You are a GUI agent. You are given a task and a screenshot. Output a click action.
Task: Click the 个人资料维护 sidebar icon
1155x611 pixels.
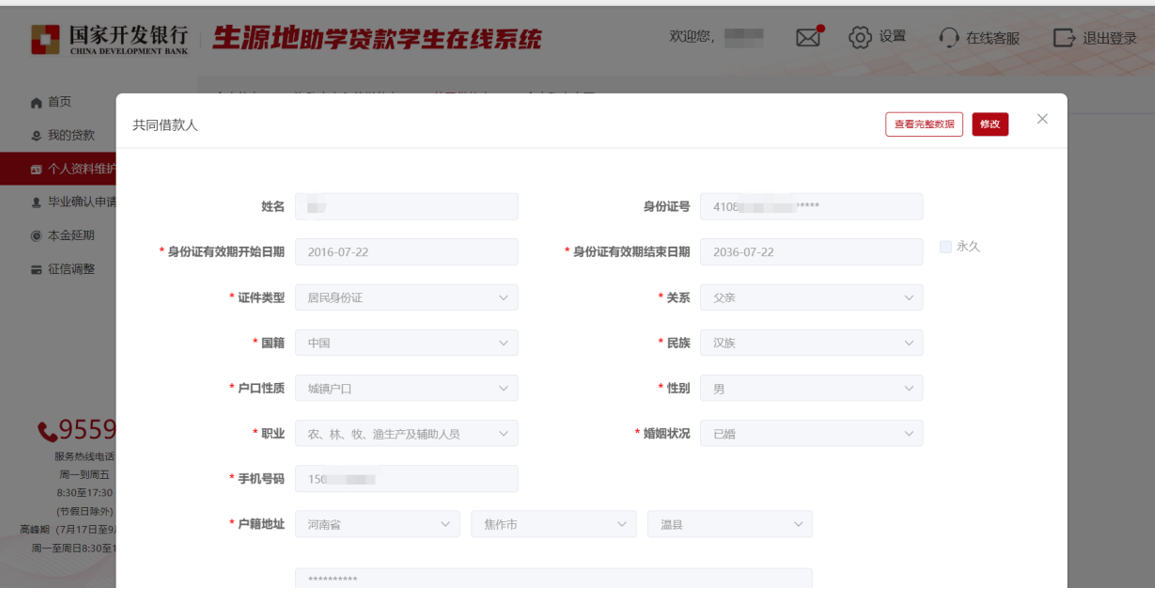coord(36,170)
